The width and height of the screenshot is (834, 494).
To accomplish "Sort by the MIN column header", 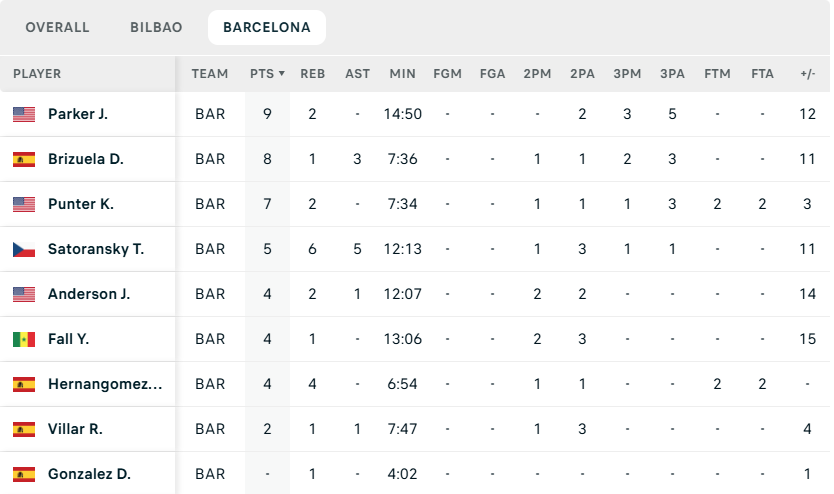I will (402, 74).
